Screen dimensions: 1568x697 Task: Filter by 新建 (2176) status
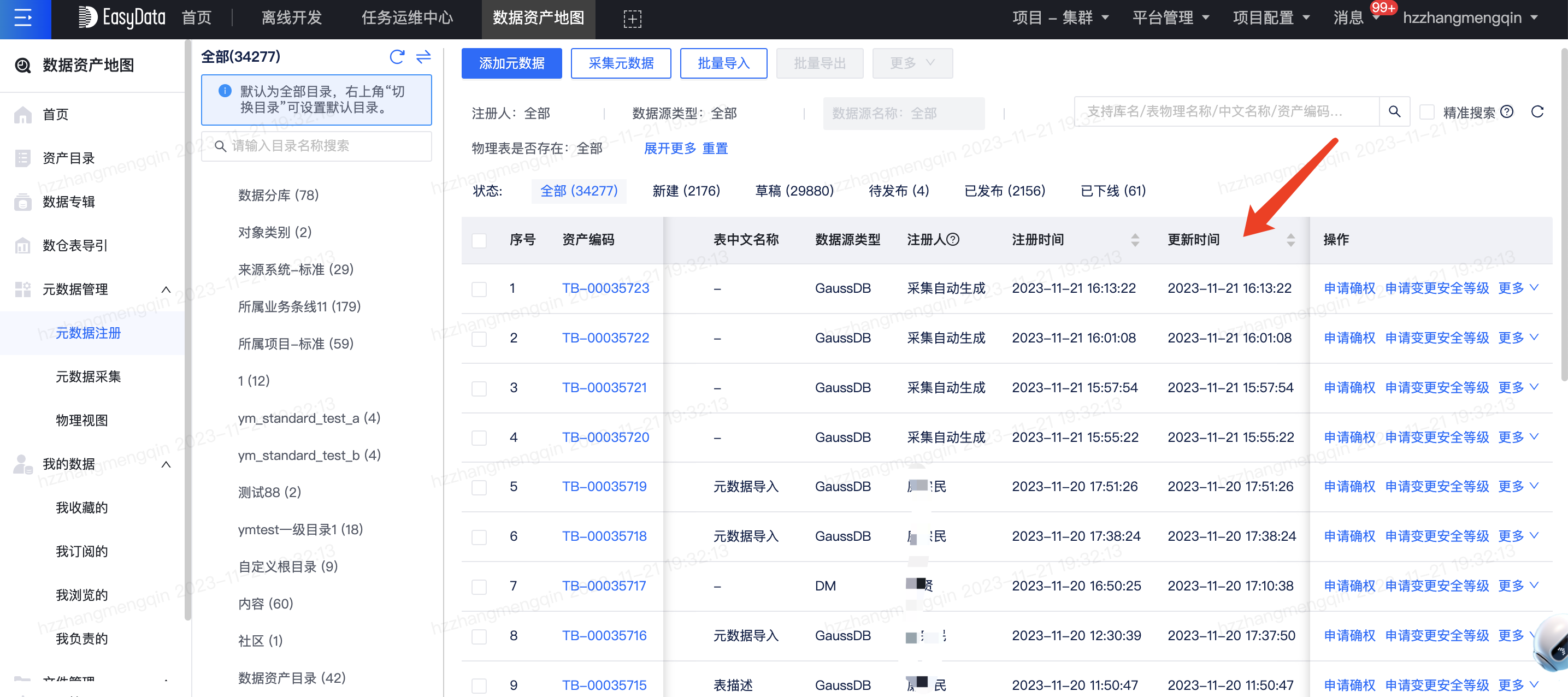pyautogui.click(x=686, y=191)
